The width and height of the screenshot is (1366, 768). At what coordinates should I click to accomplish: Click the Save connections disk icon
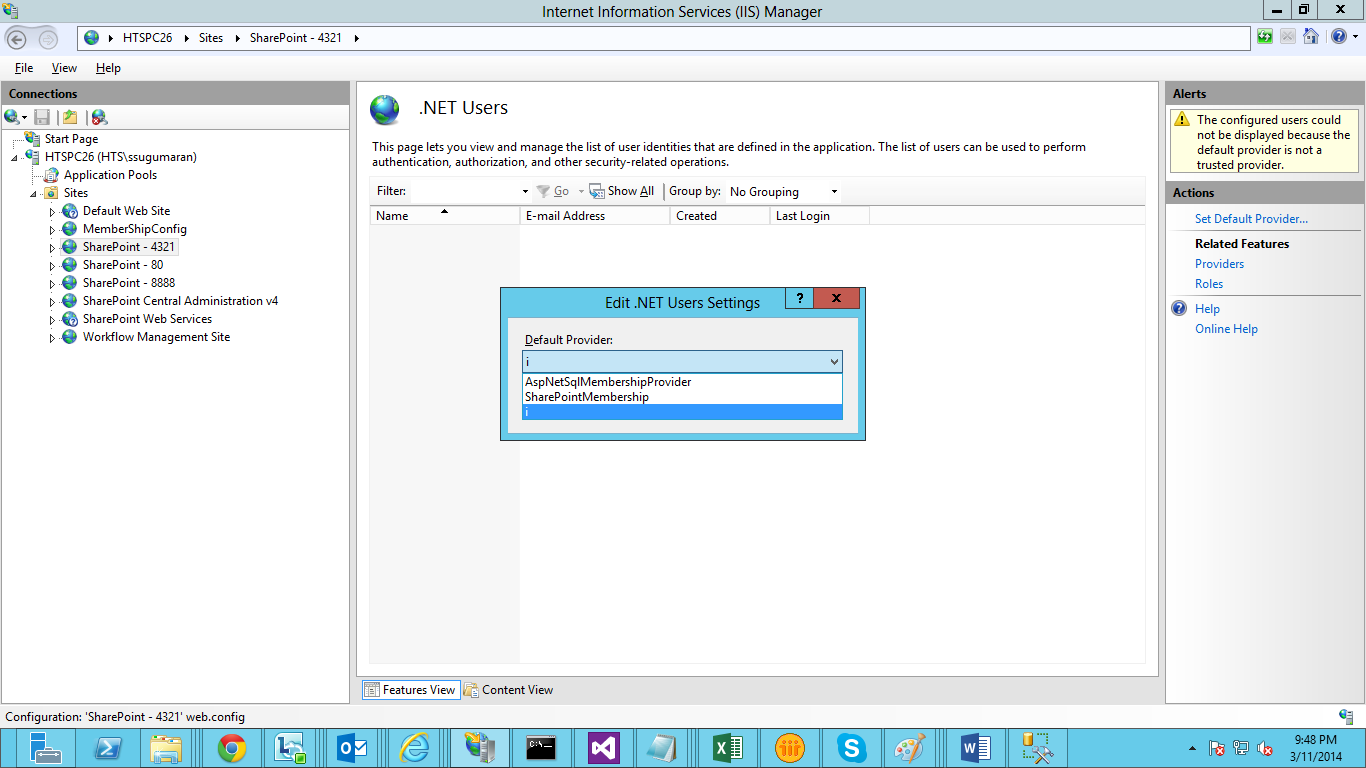tap(42, 117)
